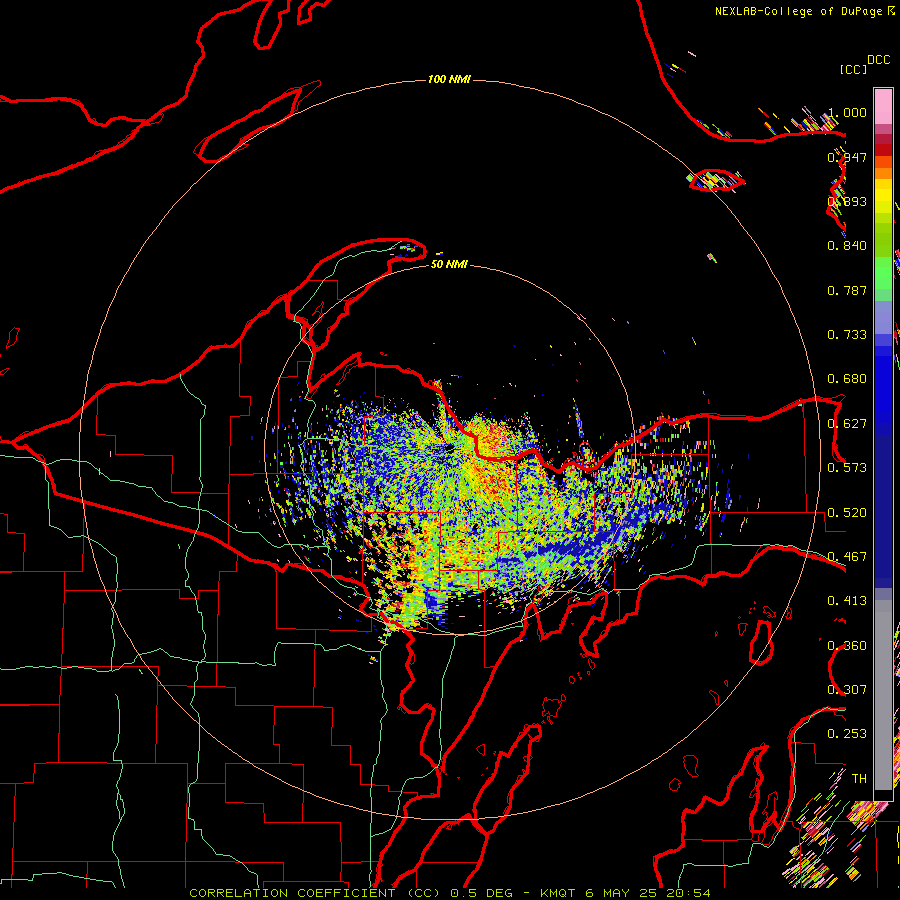This screenshot has width=900, height=900.
Task: Click the bright green band on color scale
Action: click(x=883, y=273)
